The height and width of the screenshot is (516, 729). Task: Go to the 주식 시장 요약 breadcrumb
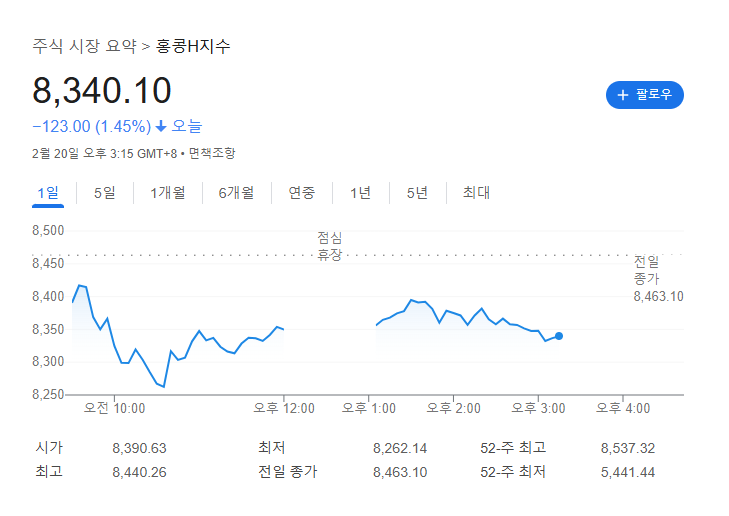[85, 46]
